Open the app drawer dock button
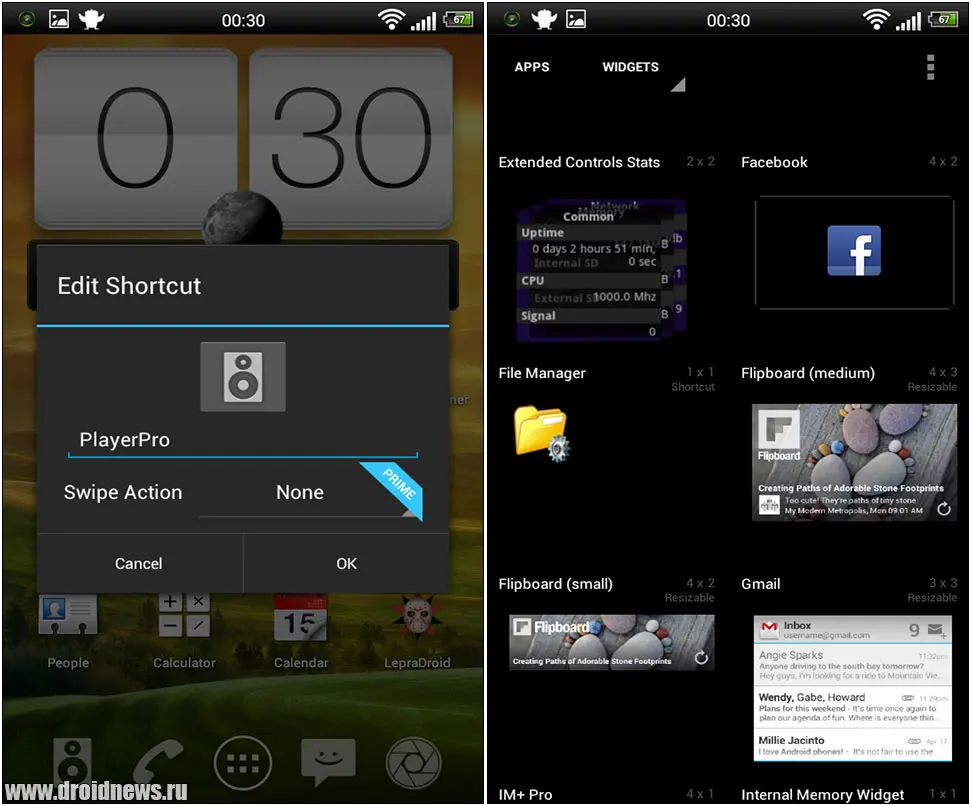 tap(243, 763)
